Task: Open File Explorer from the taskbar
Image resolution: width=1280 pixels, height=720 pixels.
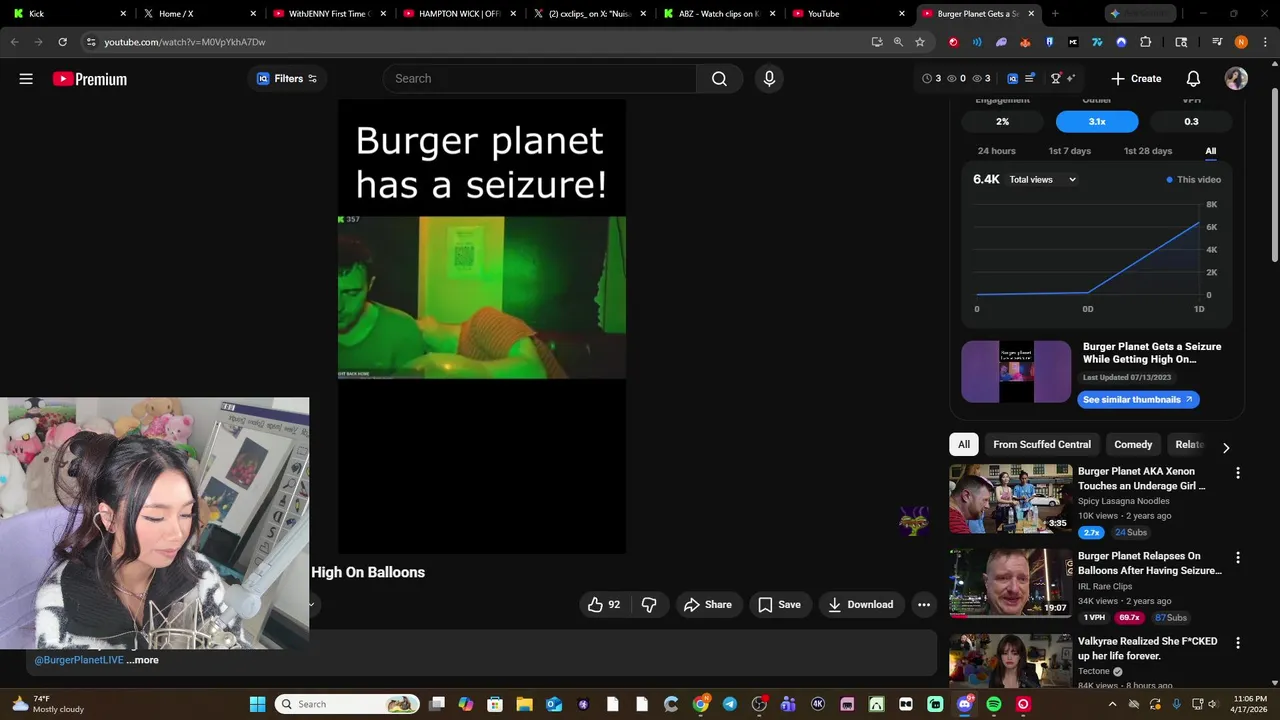Action: 524,704
